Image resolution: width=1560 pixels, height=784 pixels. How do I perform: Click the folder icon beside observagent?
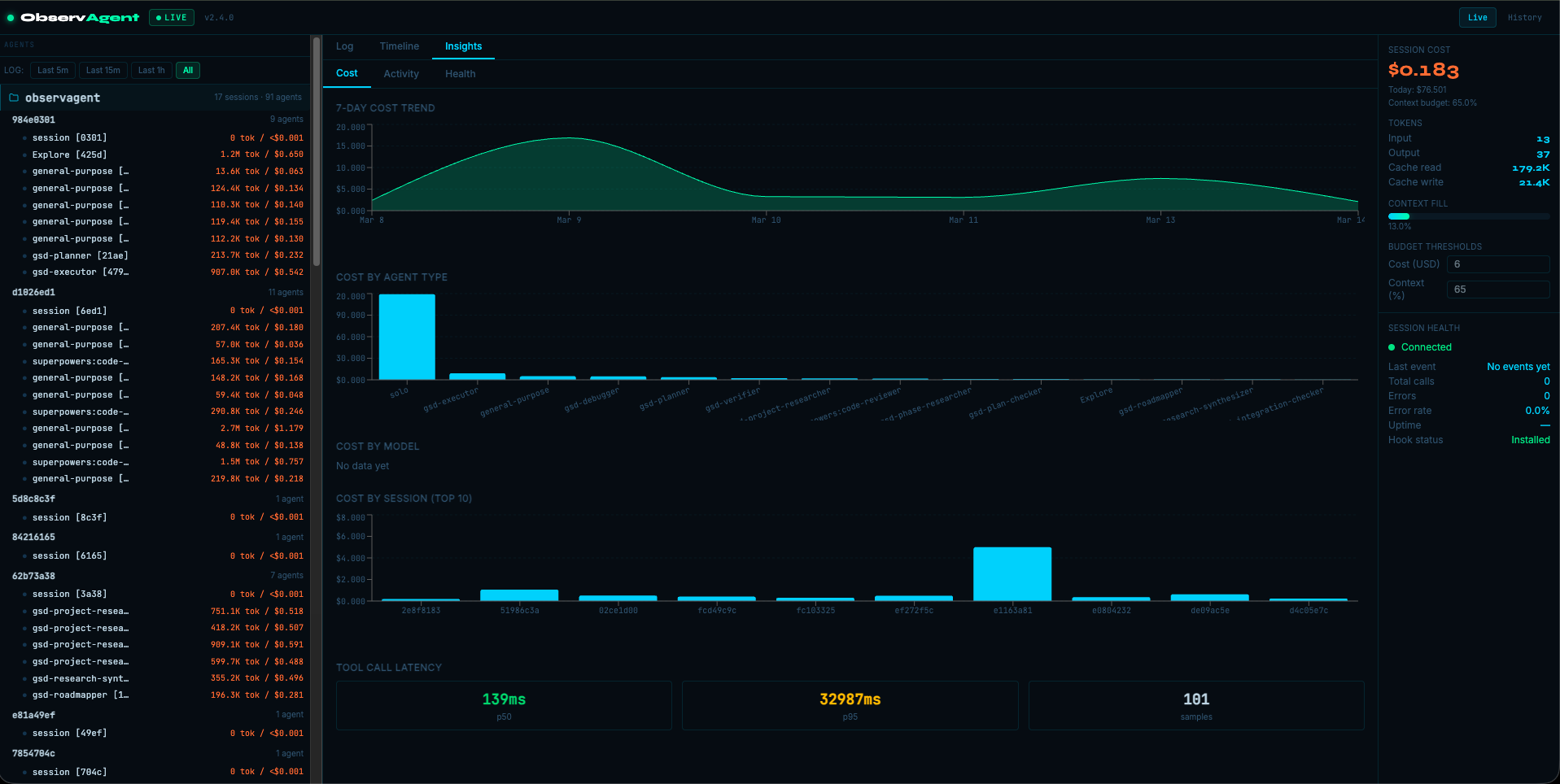(14, 97)
